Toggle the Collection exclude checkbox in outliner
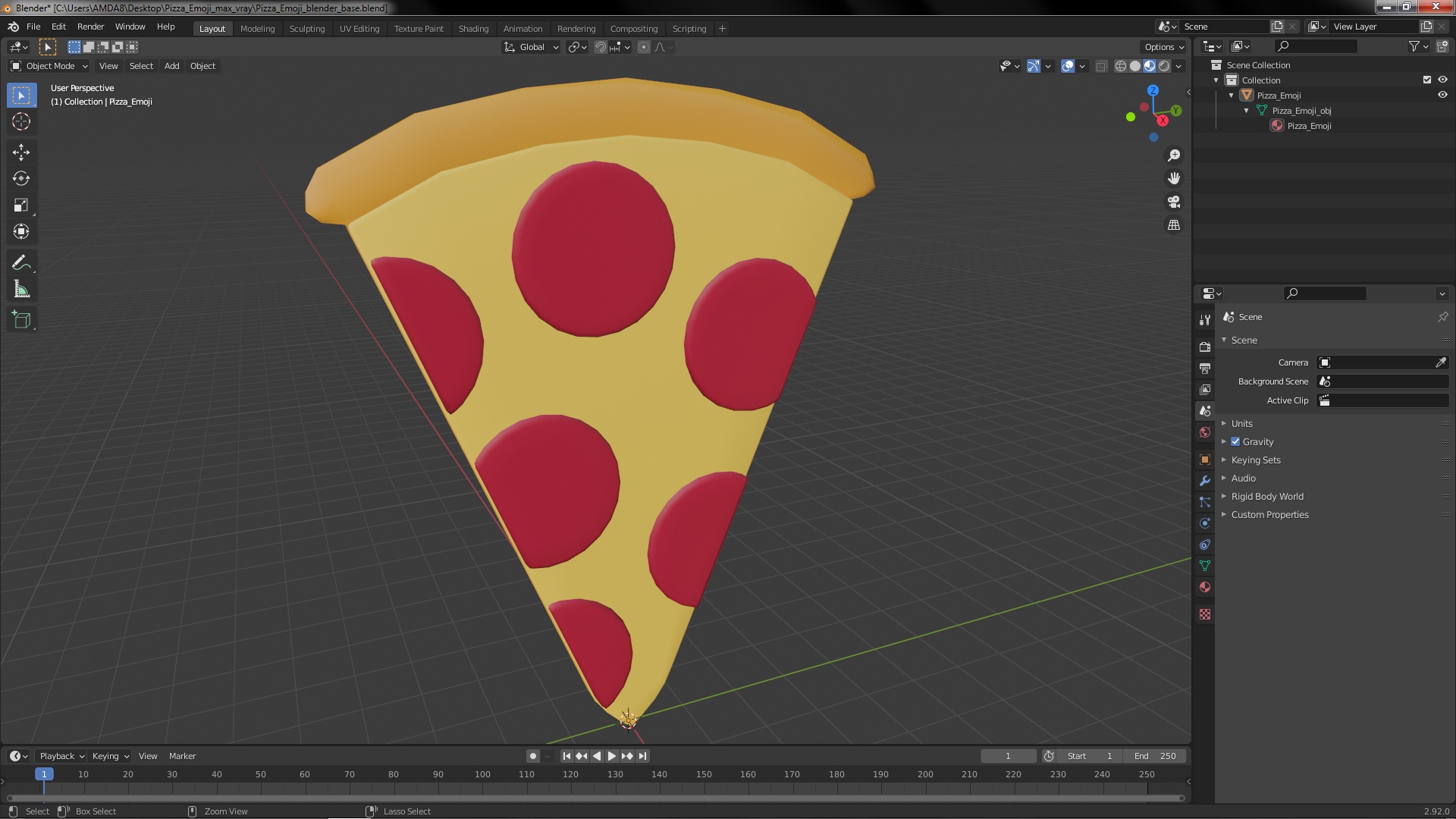 1427,80
